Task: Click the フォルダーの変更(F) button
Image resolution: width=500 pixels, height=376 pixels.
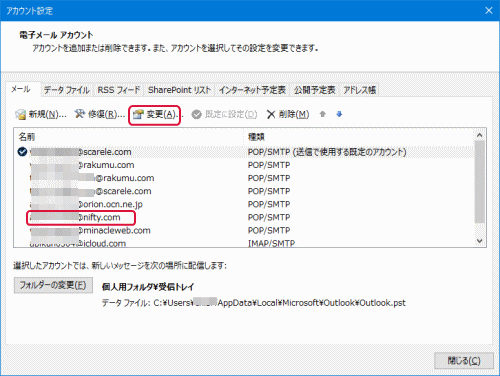Action: pos(53,285)
